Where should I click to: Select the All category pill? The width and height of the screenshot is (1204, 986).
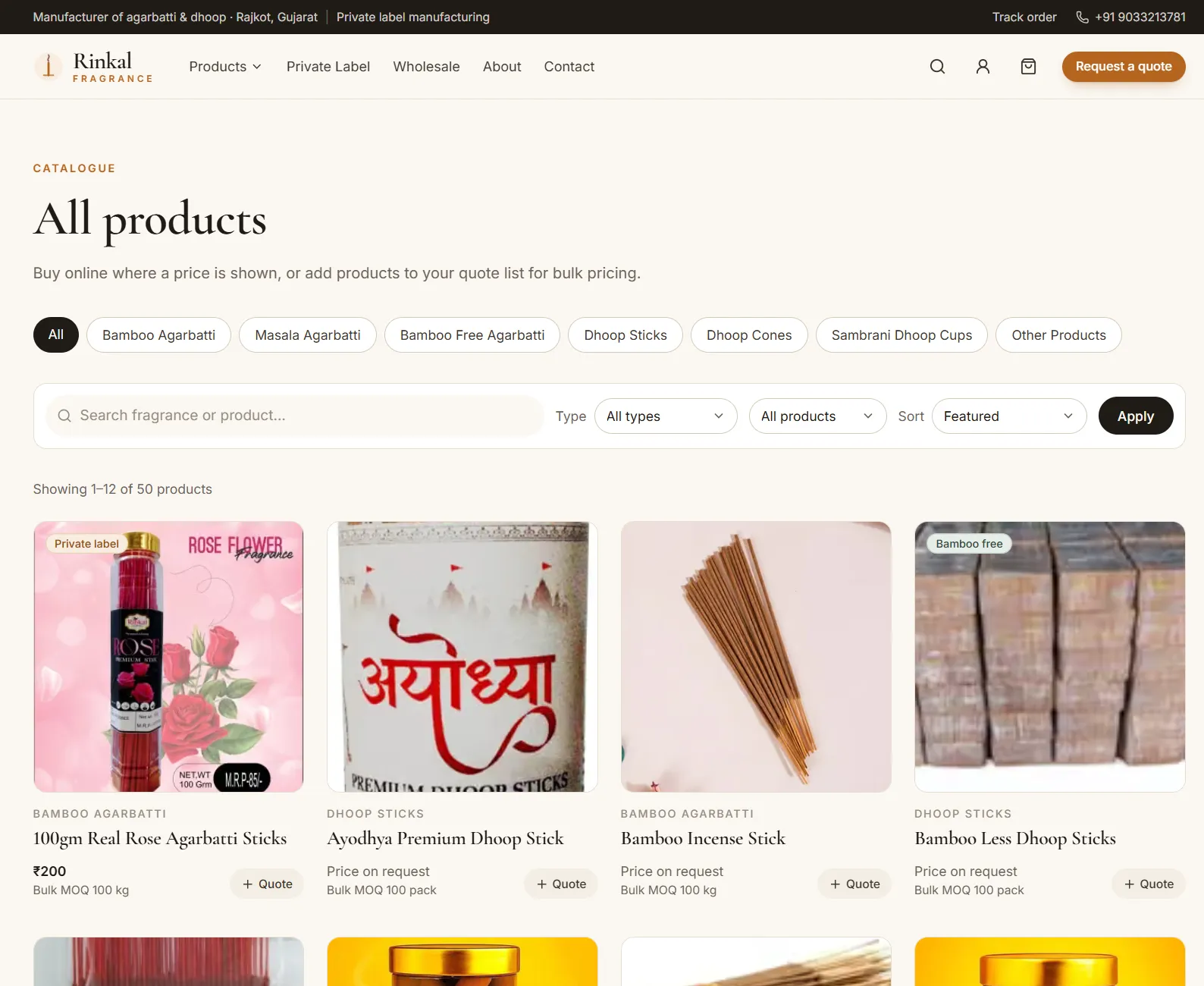[x=56, y=334]
